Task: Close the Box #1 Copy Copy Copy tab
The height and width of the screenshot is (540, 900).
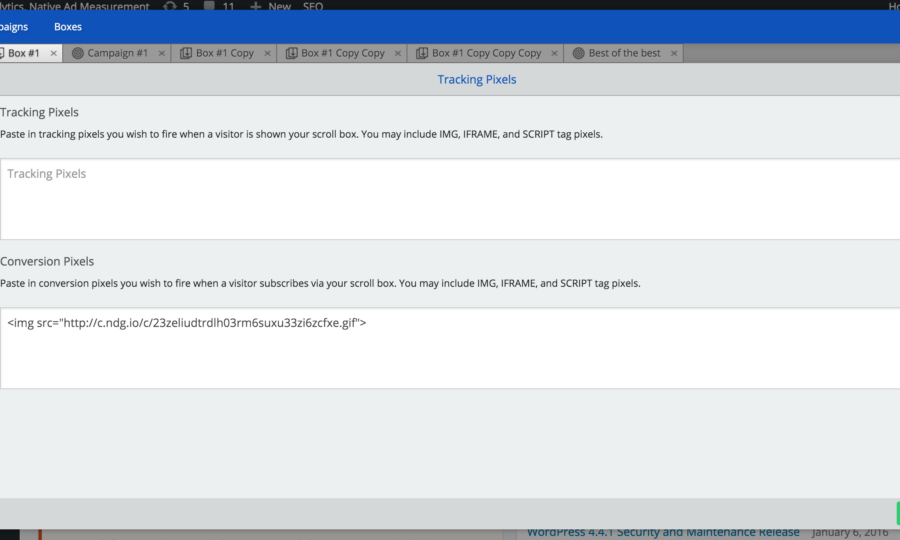Action: [554, 53]
